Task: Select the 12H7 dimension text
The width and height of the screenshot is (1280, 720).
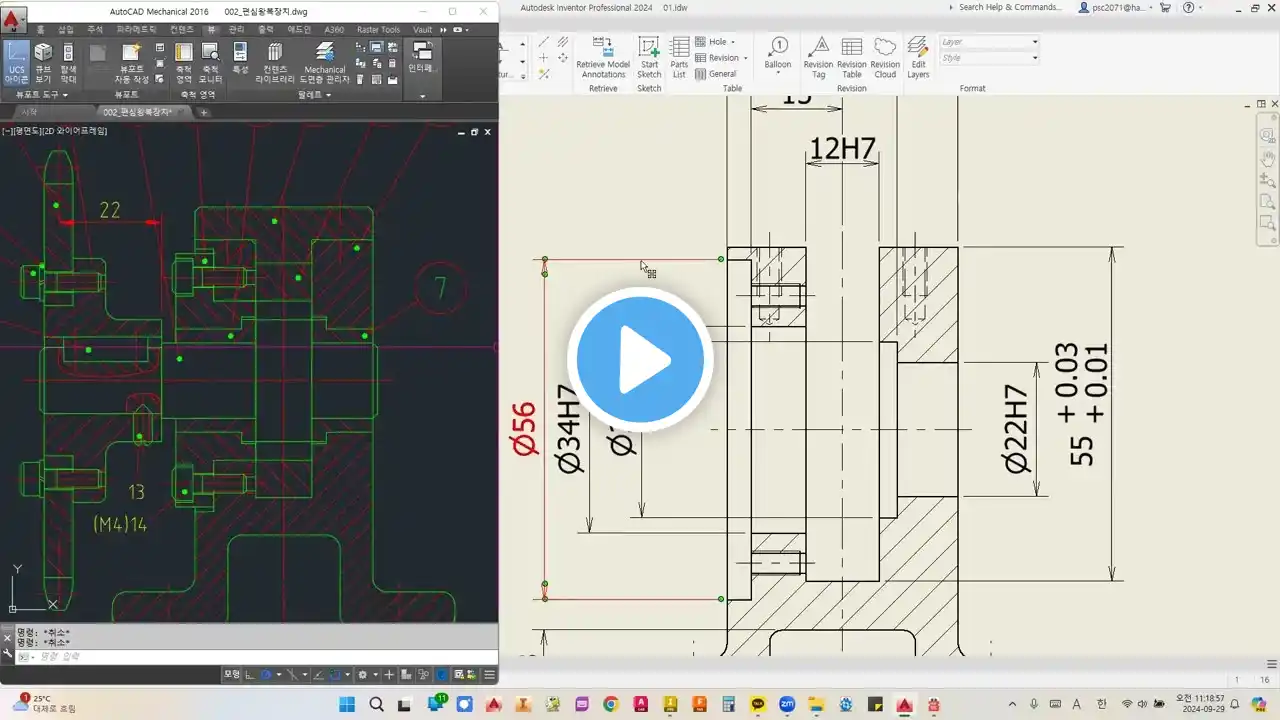Action: 841,149
